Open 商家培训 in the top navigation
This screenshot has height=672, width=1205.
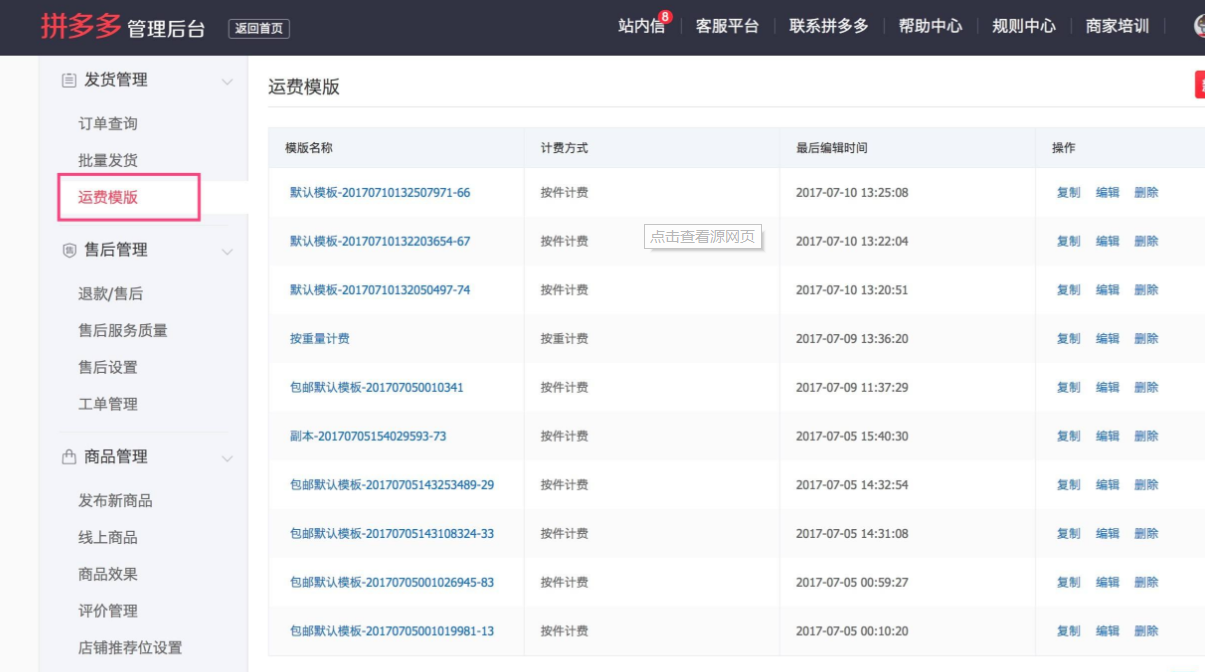pyautogui.click(x=1117, y=26)
